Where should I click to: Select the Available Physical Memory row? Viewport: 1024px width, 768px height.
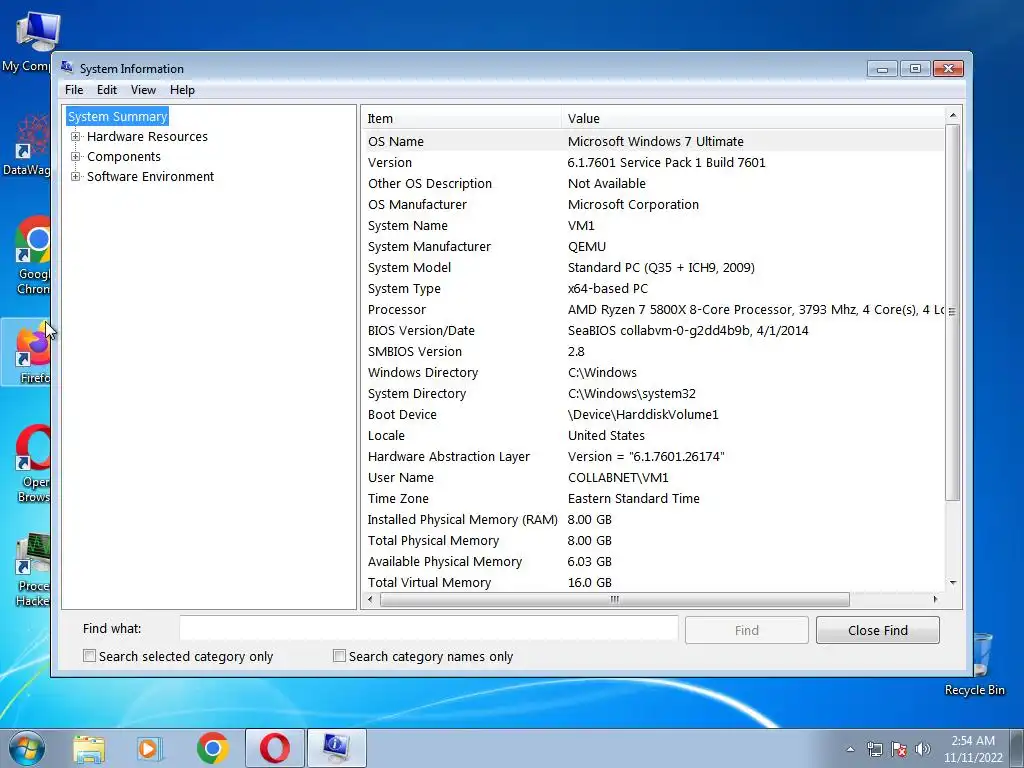(652, 562)
